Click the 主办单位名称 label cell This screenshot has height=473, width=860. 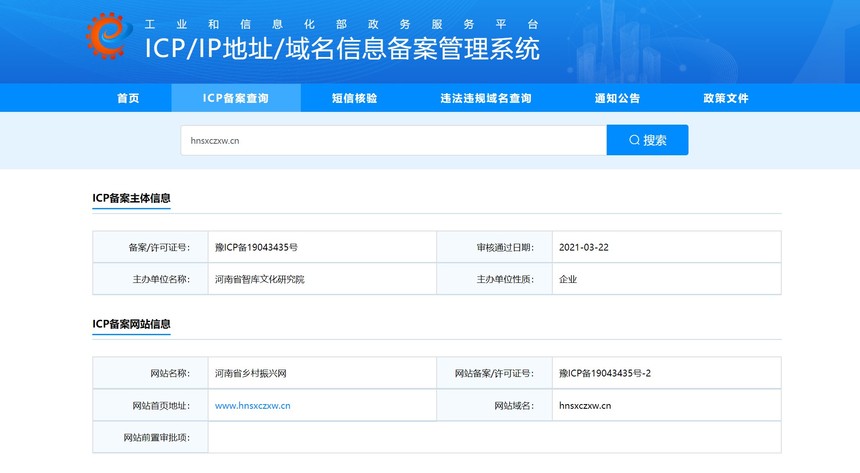(150, 279)
